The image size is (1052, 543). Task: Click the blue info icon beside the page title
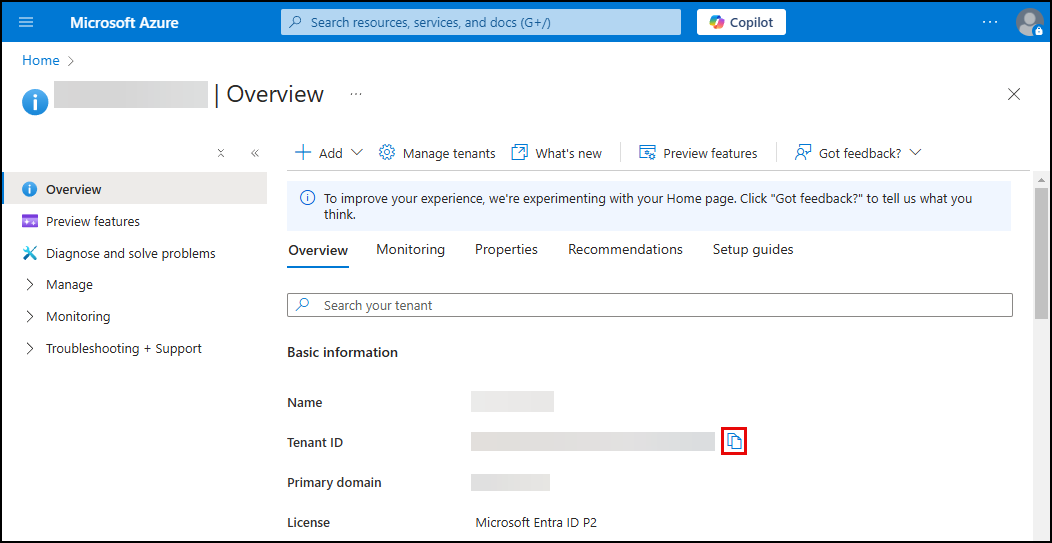click(35, 102)
